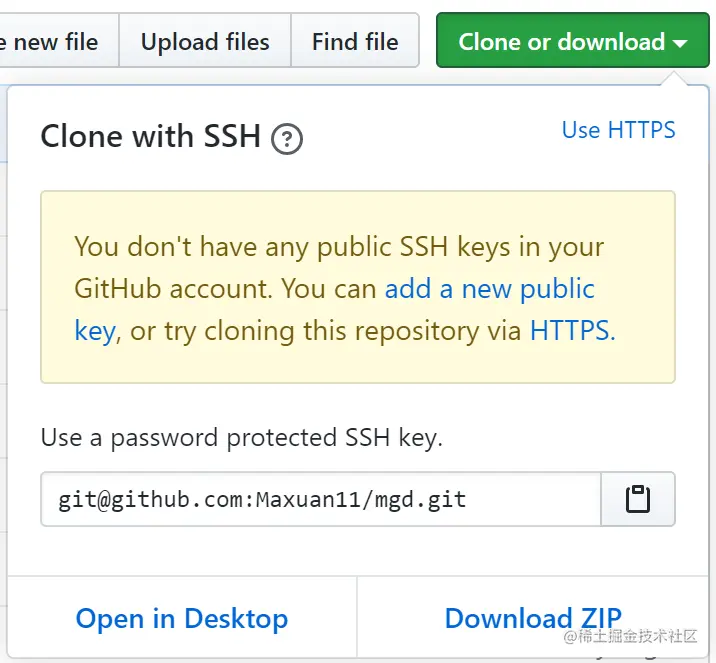
Task: Switch to Use HTTPS cloning
Action: [618, 130]
